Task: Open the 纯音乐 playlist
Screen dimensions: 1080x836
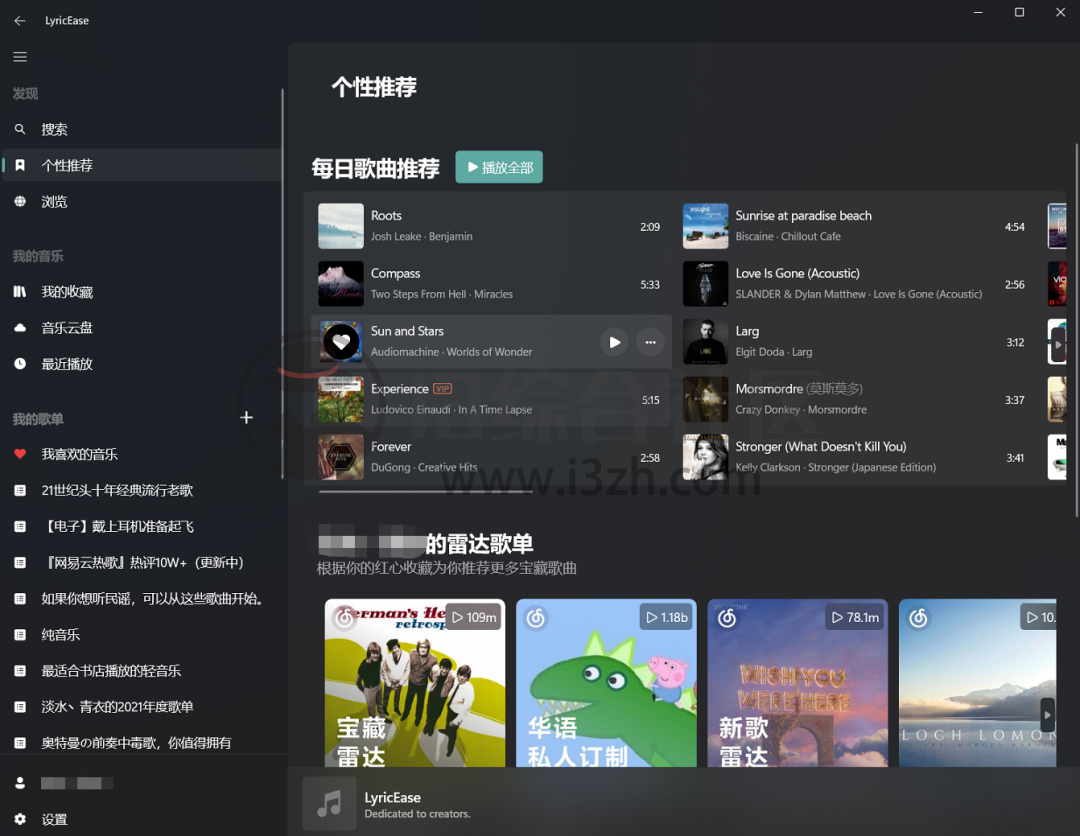Action: [142, 635]
